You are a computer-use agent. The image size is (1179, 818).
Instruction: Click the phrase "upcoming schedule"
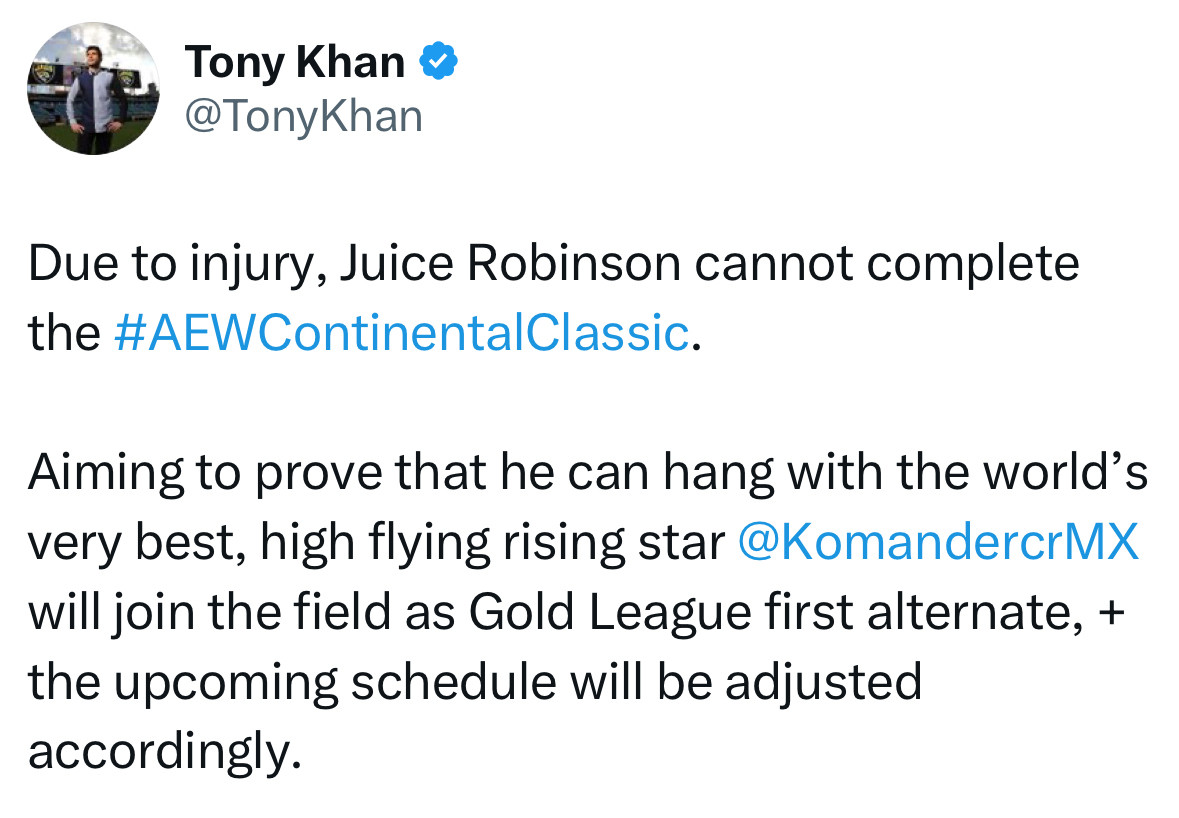point(335,683)
